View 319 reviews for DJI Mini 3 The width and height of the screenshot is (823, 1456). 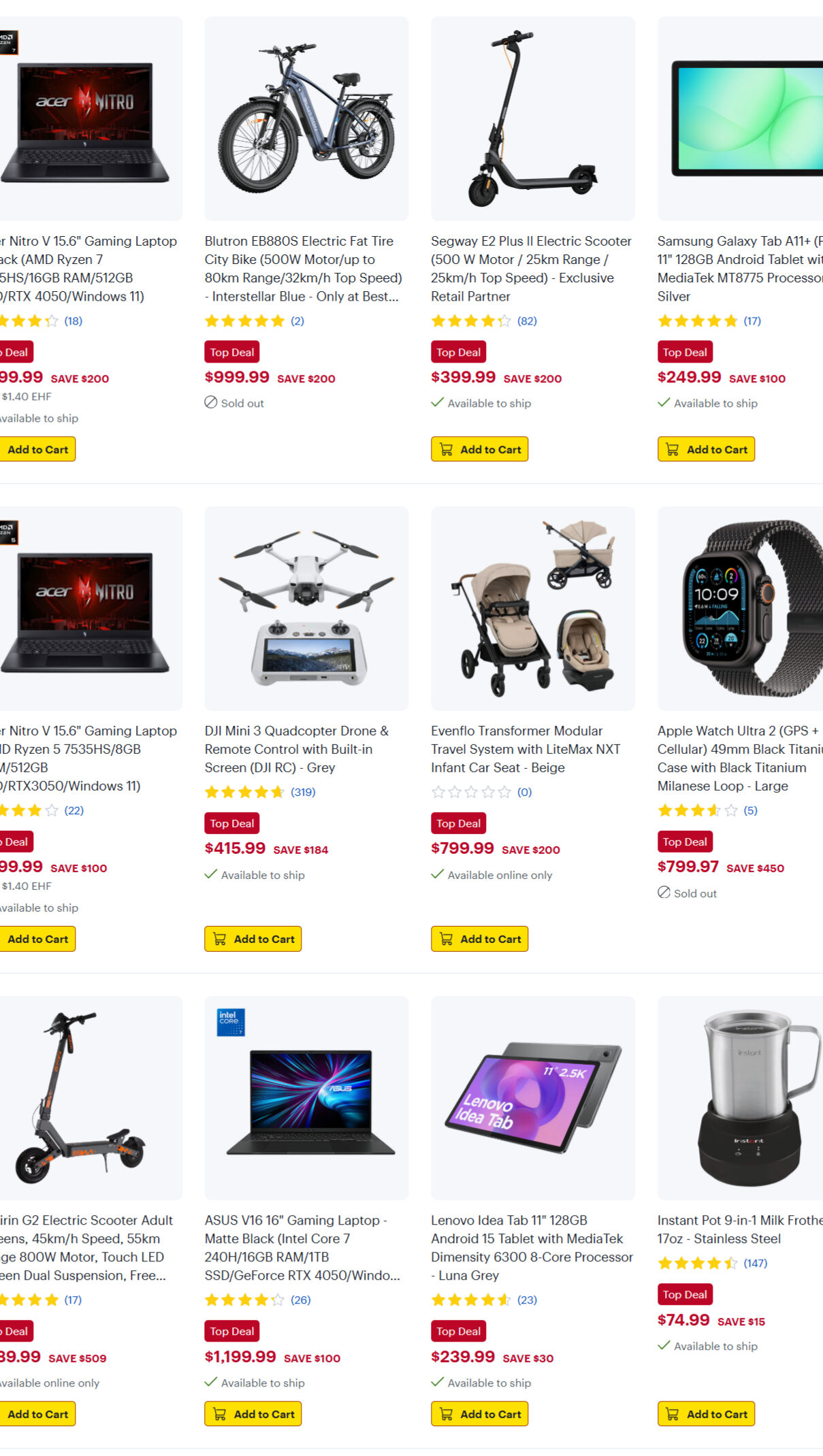pyautogui.click(x=303, y=792)
